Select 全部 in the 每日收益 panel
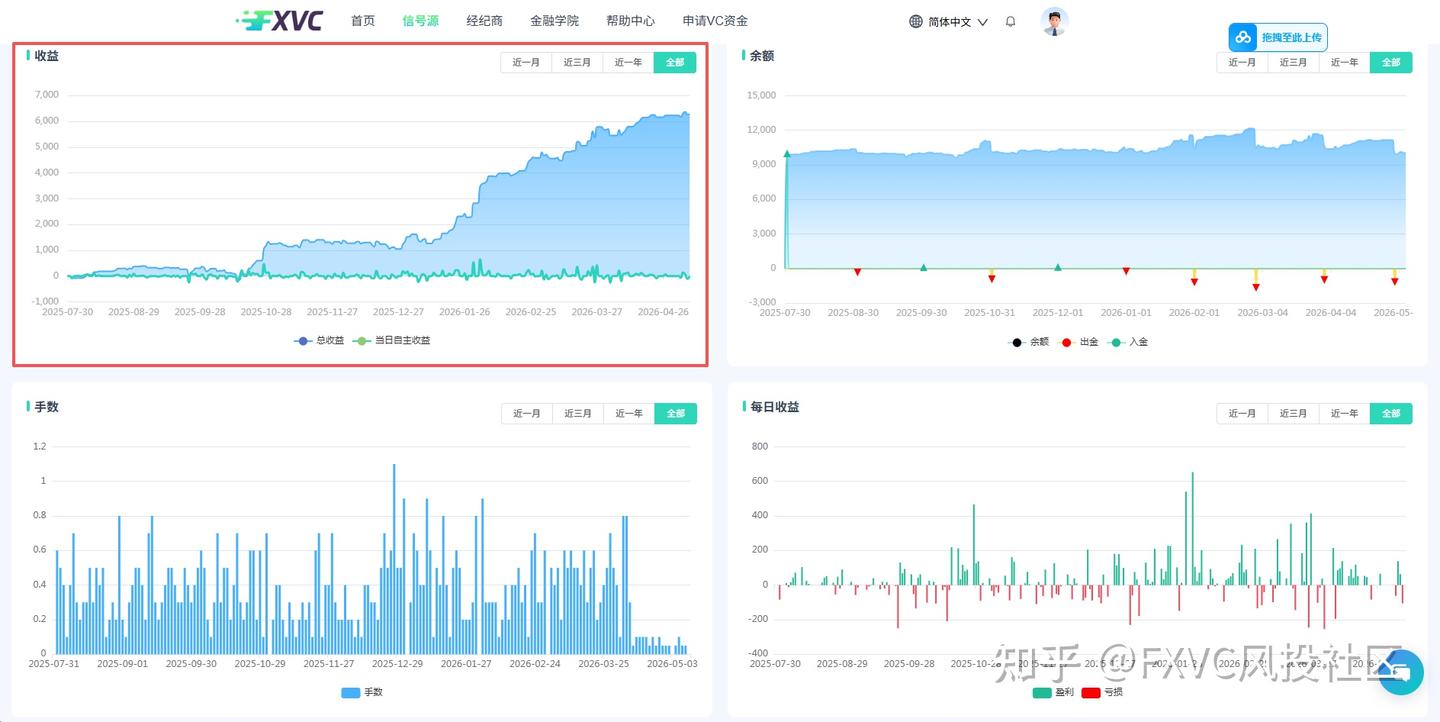This screenshot has width=1440, height=722. 1391,413
